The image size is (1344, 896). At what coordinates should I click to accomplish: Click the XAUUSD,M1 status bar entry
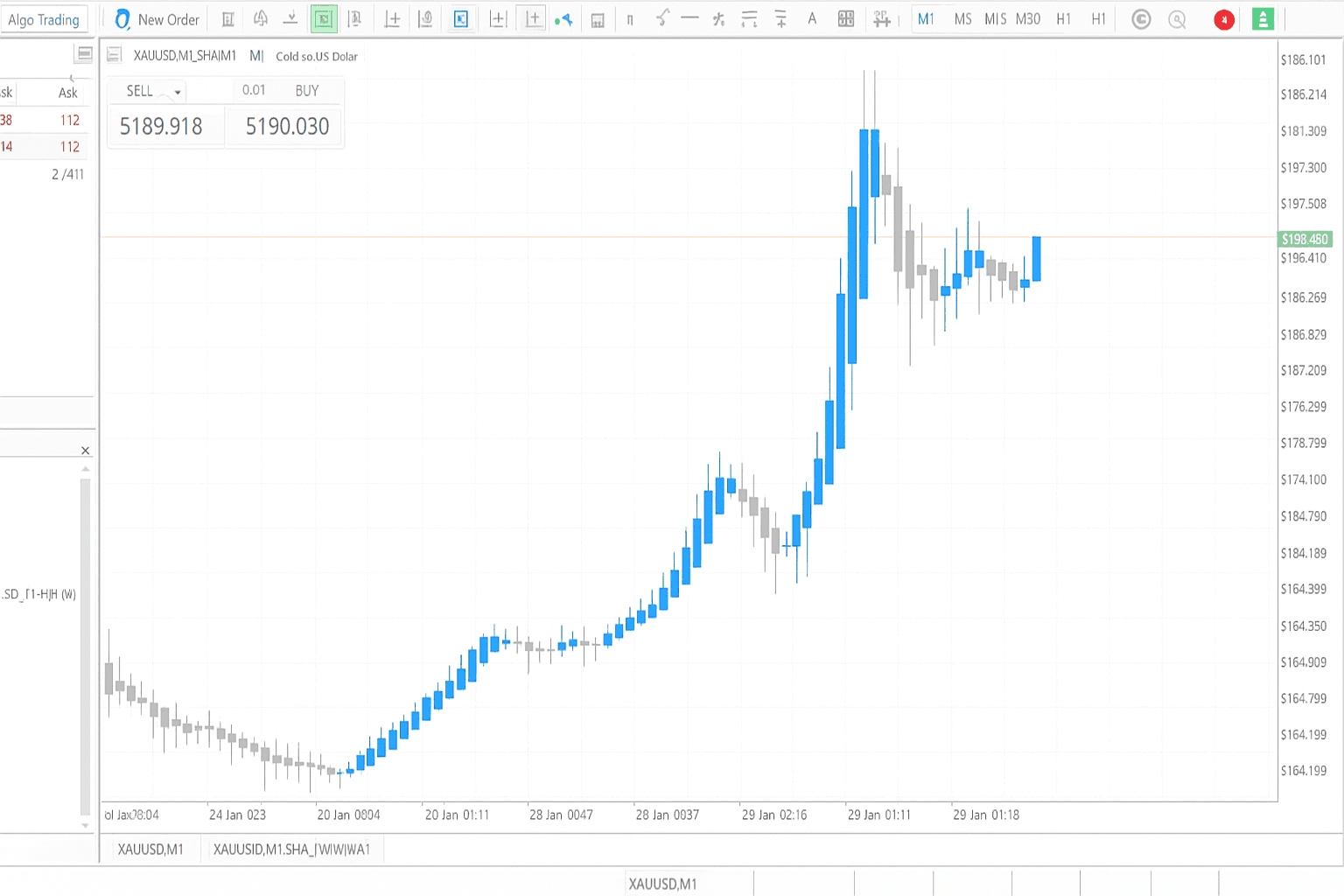point(662,884)
